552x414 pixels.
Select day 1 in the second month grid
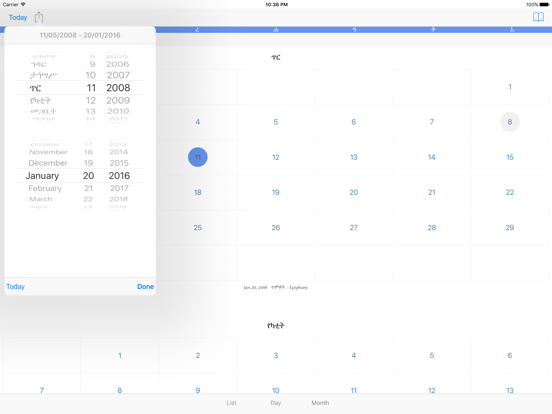click(120, 355)
